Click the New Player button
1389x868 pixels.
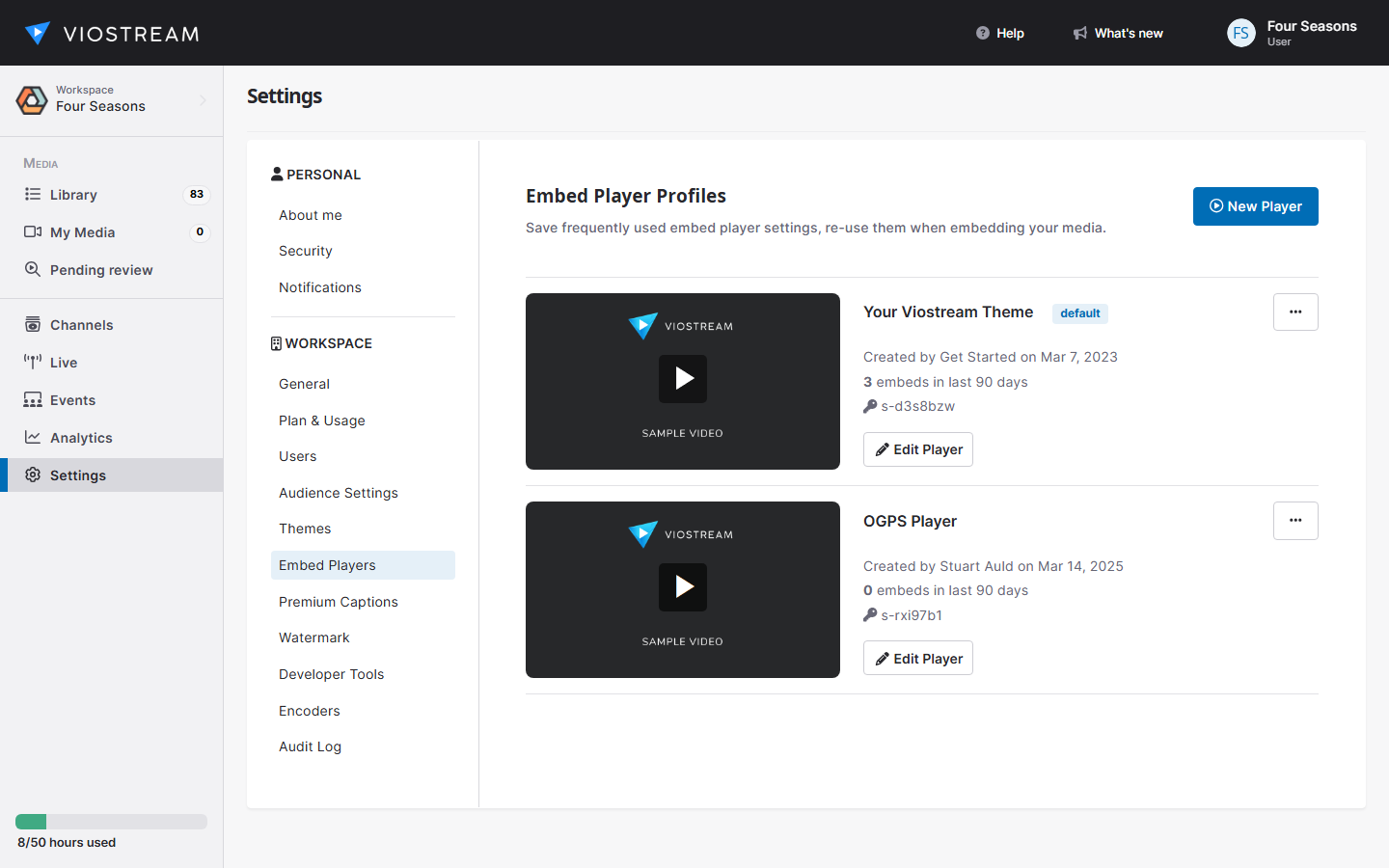coord(1255,206)
